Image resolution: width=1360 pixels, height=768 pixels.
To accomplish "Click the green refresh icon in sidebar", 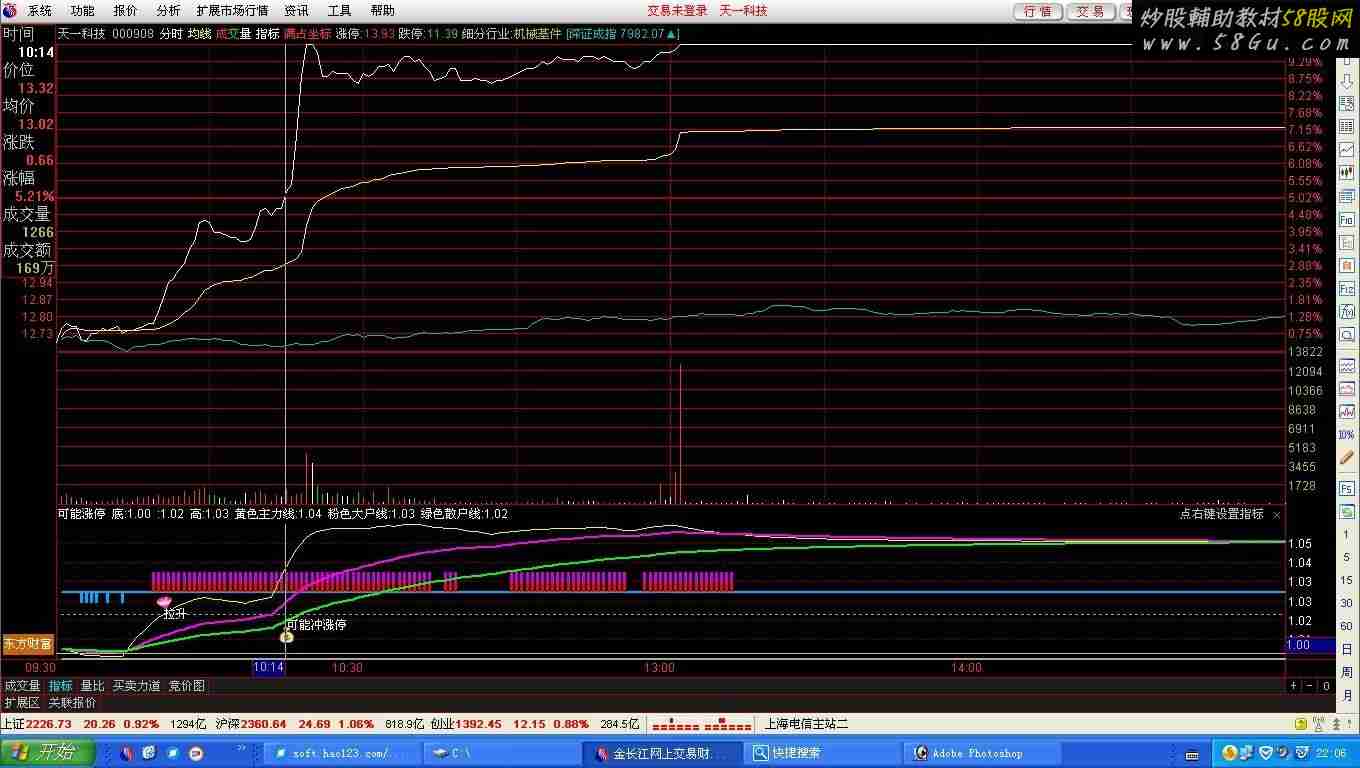I will [1347, 512].
